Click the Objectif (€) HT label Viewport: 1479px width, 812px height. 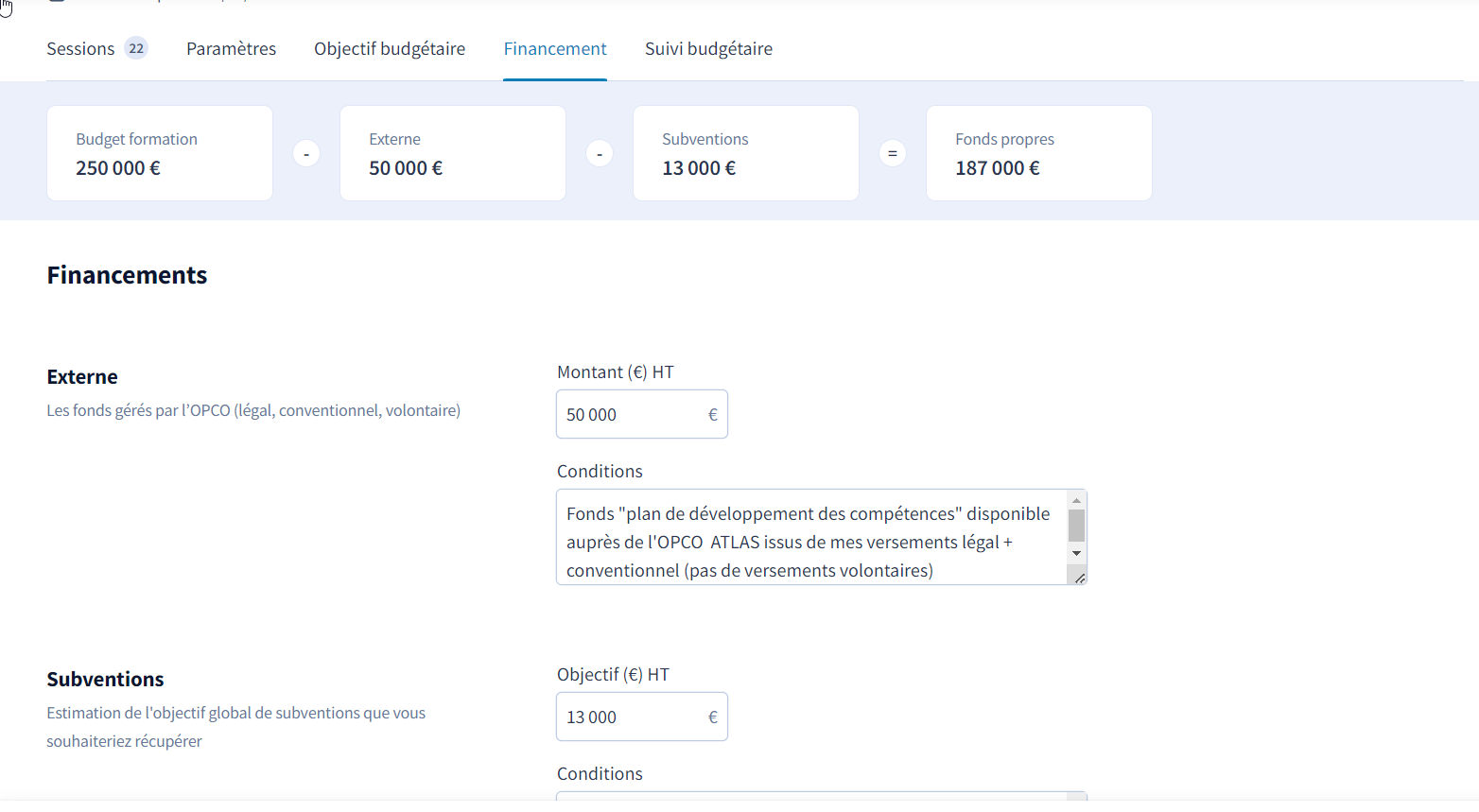(x=613, y=675)
